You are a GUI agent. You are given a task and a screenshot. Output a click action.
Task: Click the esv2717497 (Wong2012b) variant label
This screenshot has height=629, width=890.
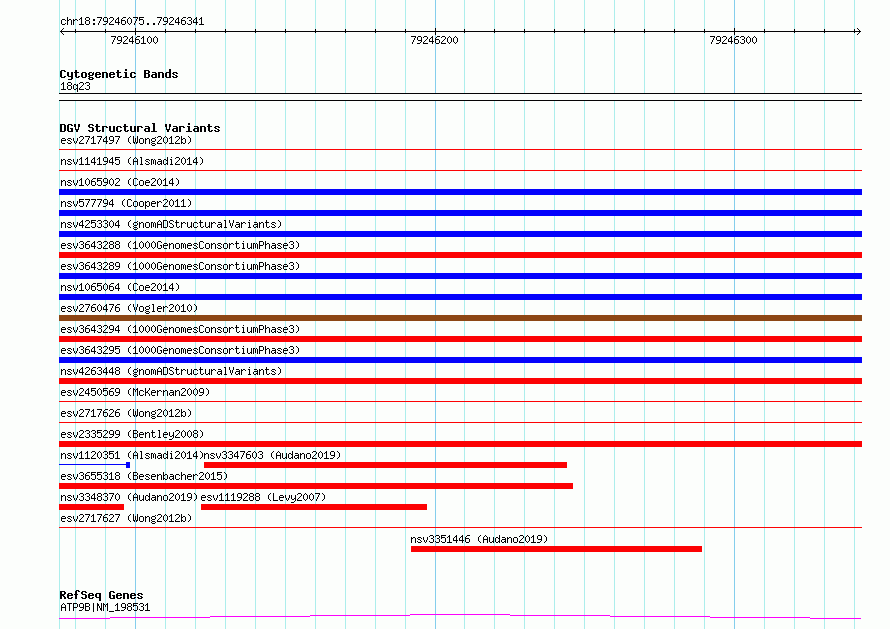tap(126, 140)
